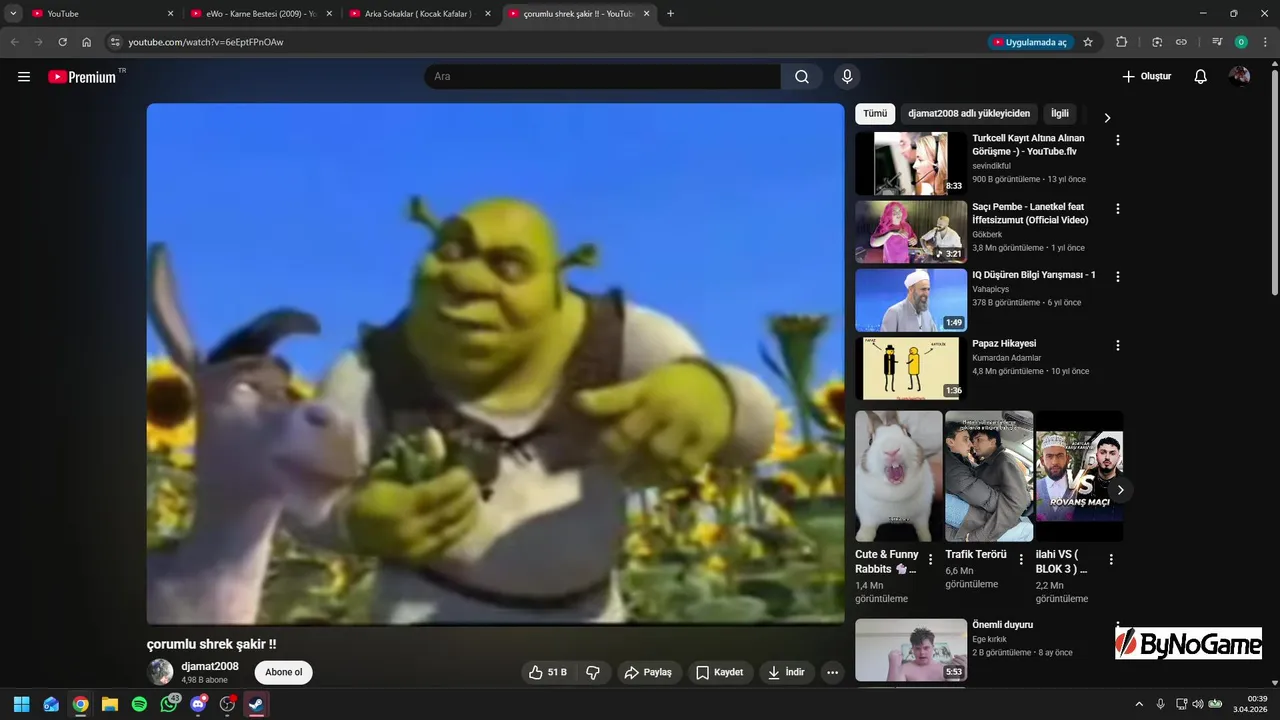Image resolution: width=1280 pixels, height=720 pixels.
Task: Download the video with İndir
Action: [787, 672]
